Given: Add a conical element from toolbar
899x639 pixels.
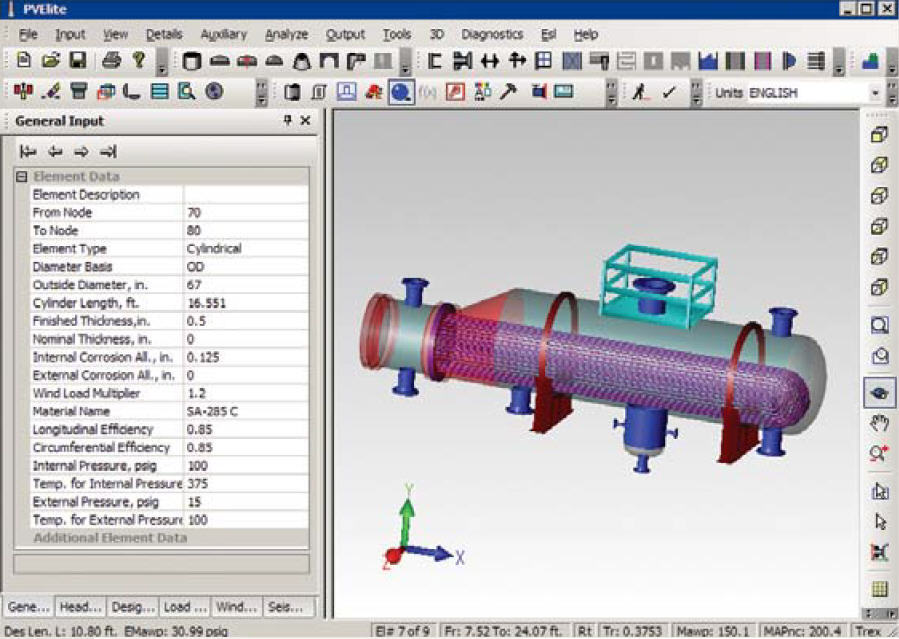Looking at the screenshot, I should [301, 61].
